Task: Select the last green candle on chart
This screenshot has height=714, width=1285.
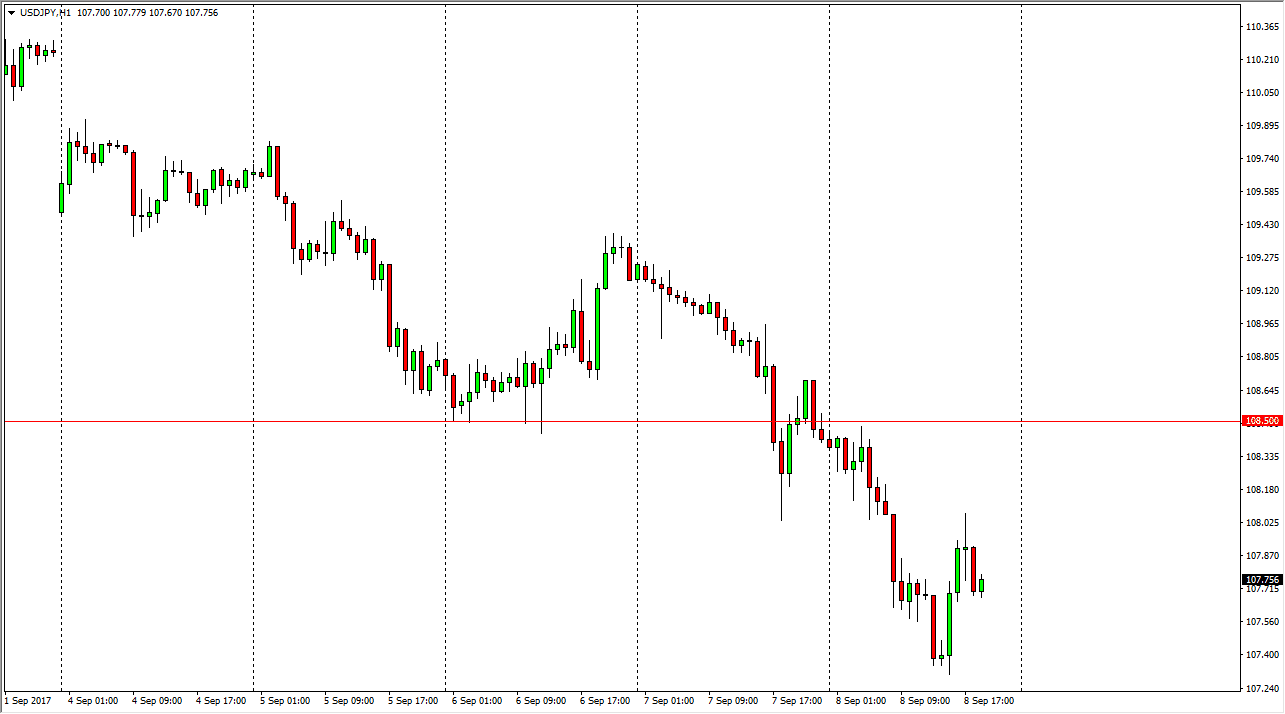Action: click(x=981, y=585)
